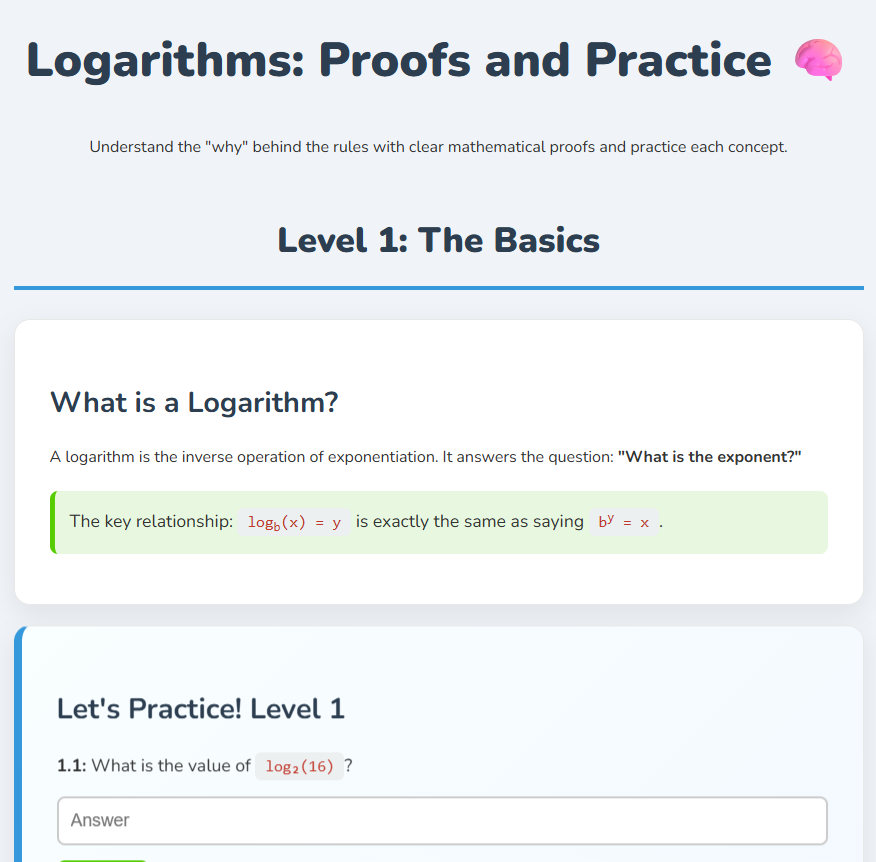Viewport: 876px width, 862px height.
Task: Click the subtitle starting "Understand the why"
Action: pos(438,147)
